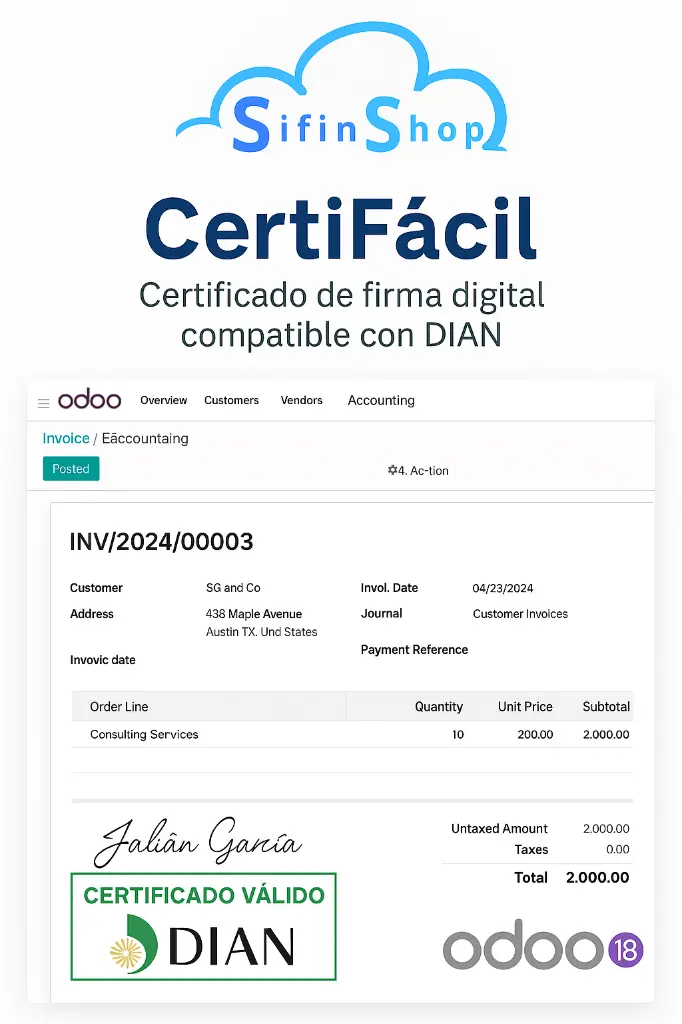682x1024 pixels.
Task: Click the Unit Price column header
Action: point(525,707)
